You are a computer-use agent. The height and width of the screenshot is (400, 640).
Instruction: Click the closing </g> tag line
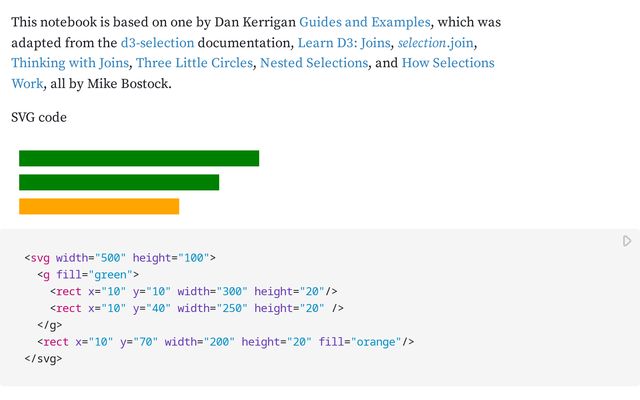pyautogui.click(x=50, y=326)
